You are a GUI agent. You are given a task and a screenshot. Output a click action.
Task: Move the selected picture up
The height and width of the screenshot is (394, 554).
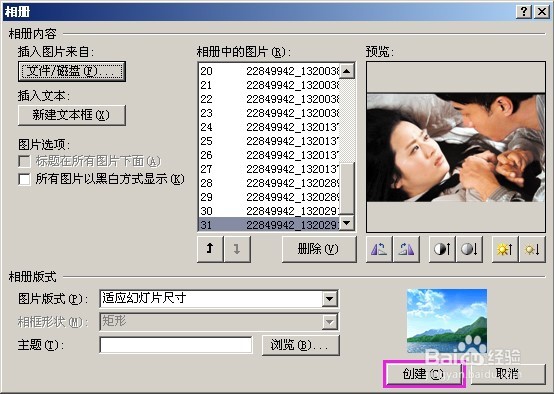tap(210, 249)
